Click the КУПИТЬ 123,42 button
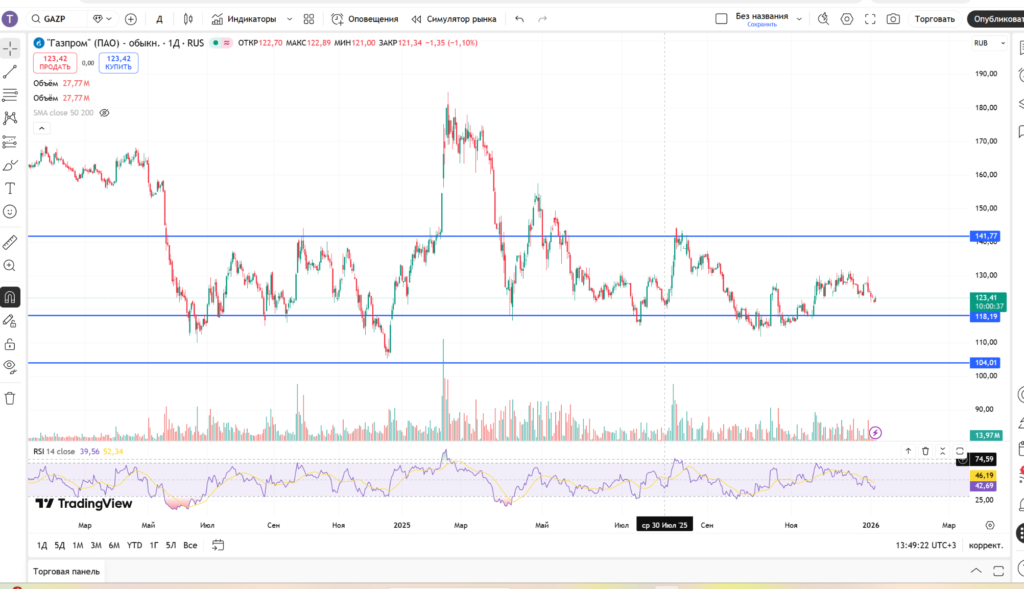 coord(118,63)
